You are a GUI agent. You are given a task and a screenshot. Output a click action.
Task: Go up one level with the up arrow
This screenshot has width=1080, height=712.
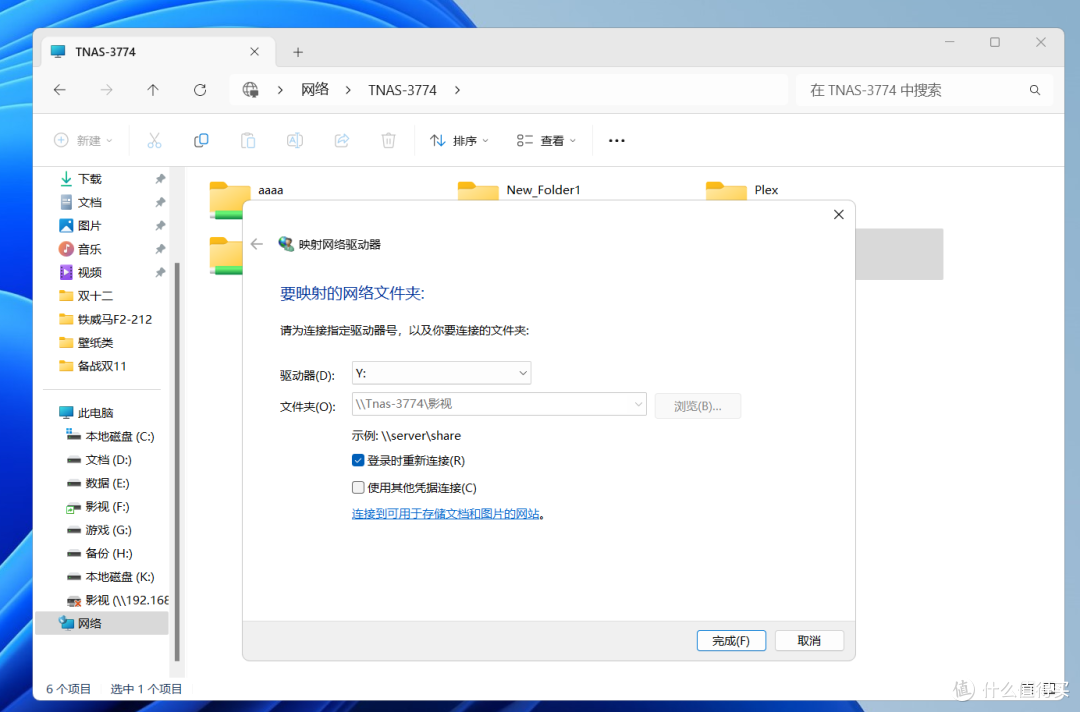click(x=153, y=90)
